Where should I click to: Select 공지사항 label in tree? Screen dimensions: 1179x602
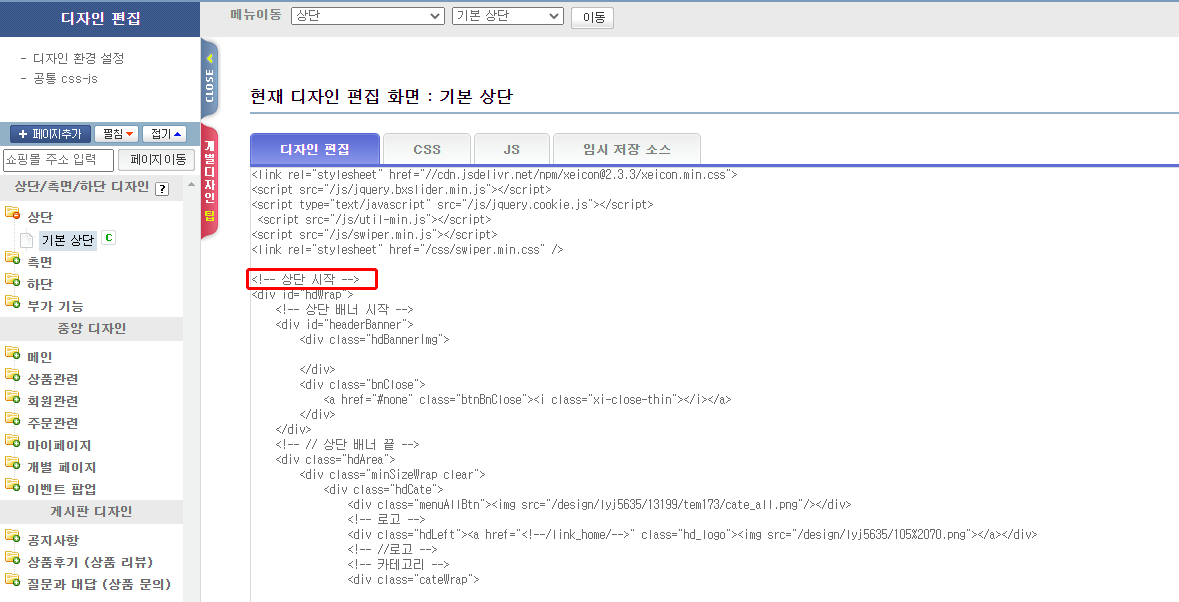point(53,540)
